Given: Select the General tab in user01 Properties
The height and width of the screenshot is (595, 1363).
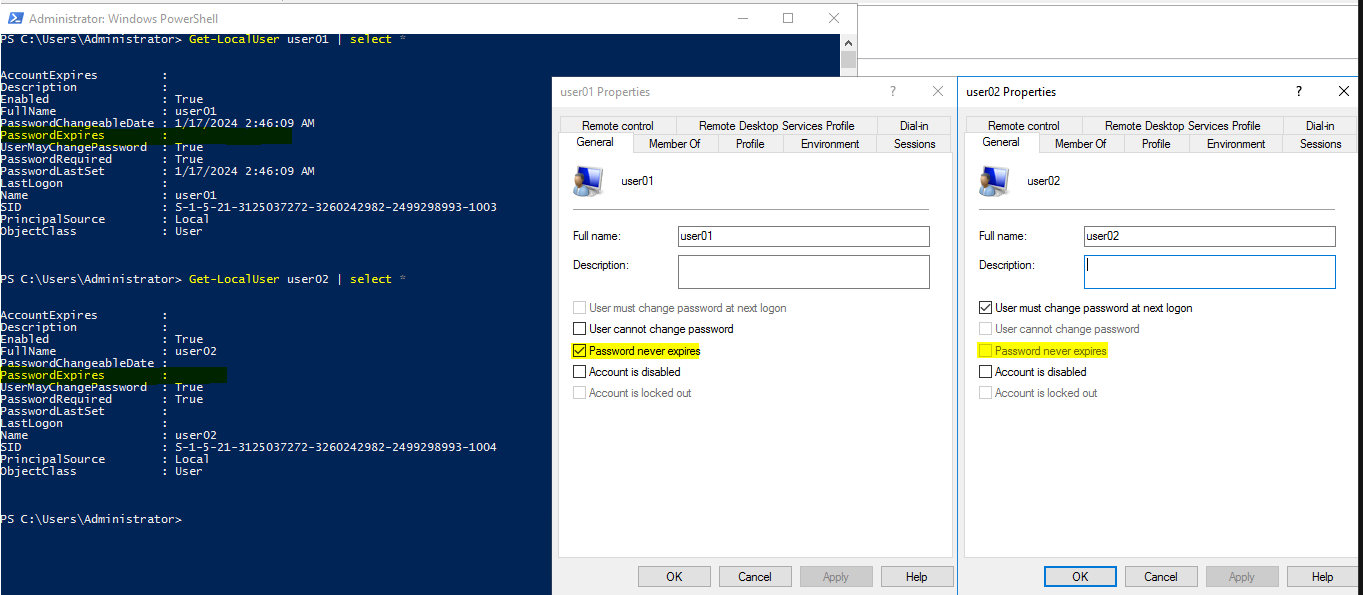Looking at the screenshot, I should tap(595, 143).
